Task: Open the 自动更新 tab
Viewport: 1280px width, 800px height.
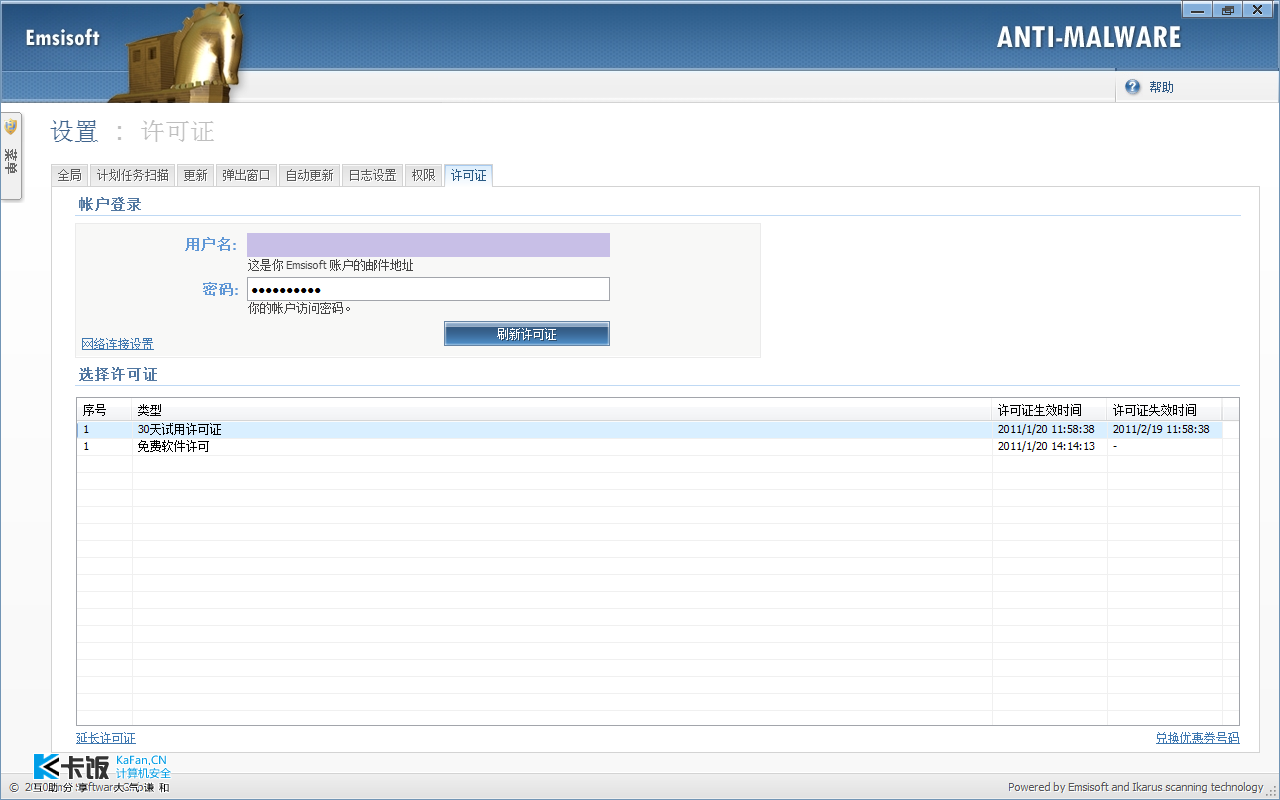Action: tap(309, 175)
